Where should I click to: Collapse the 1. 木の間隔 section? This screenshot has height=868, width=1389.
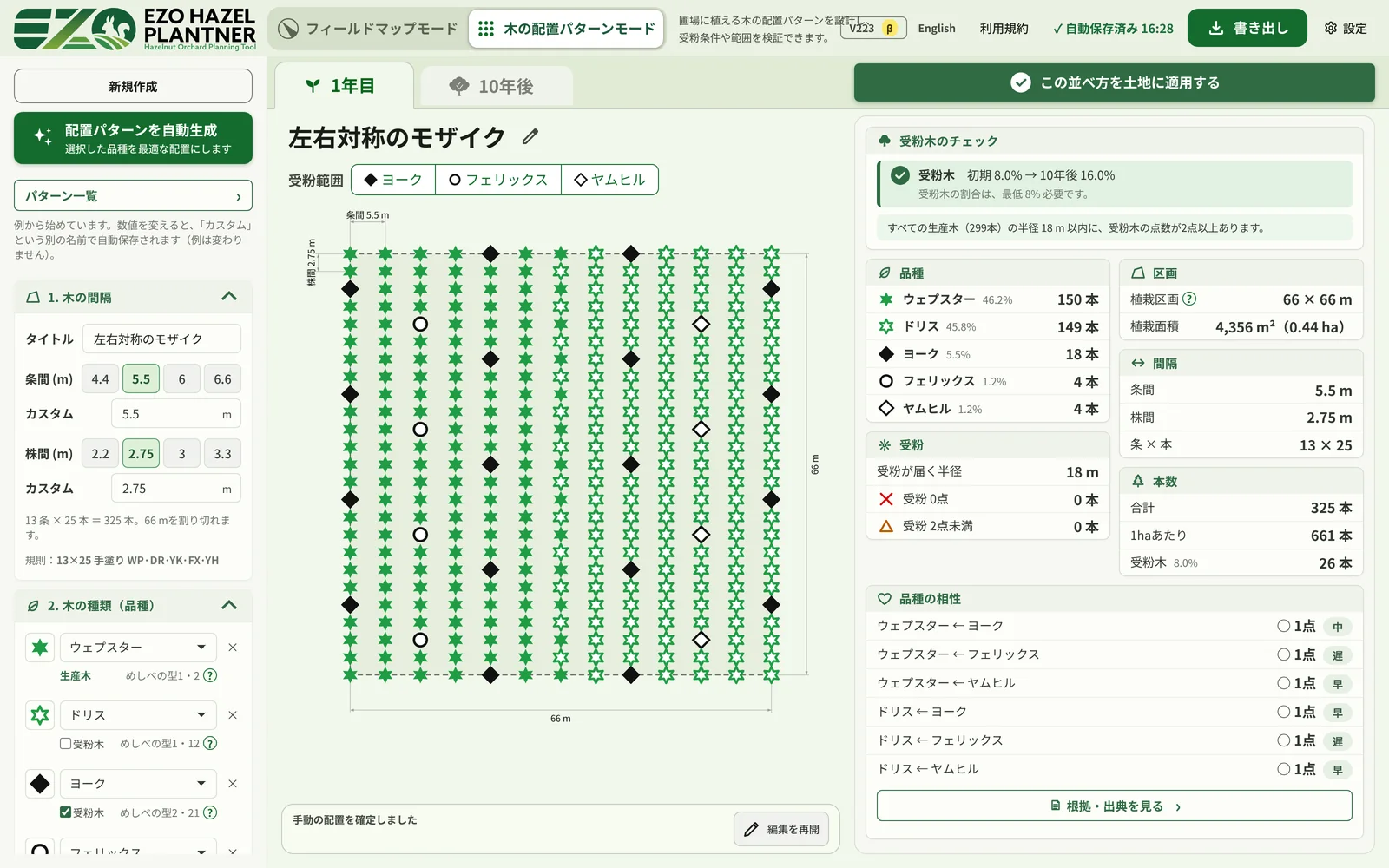pos(229,297)
